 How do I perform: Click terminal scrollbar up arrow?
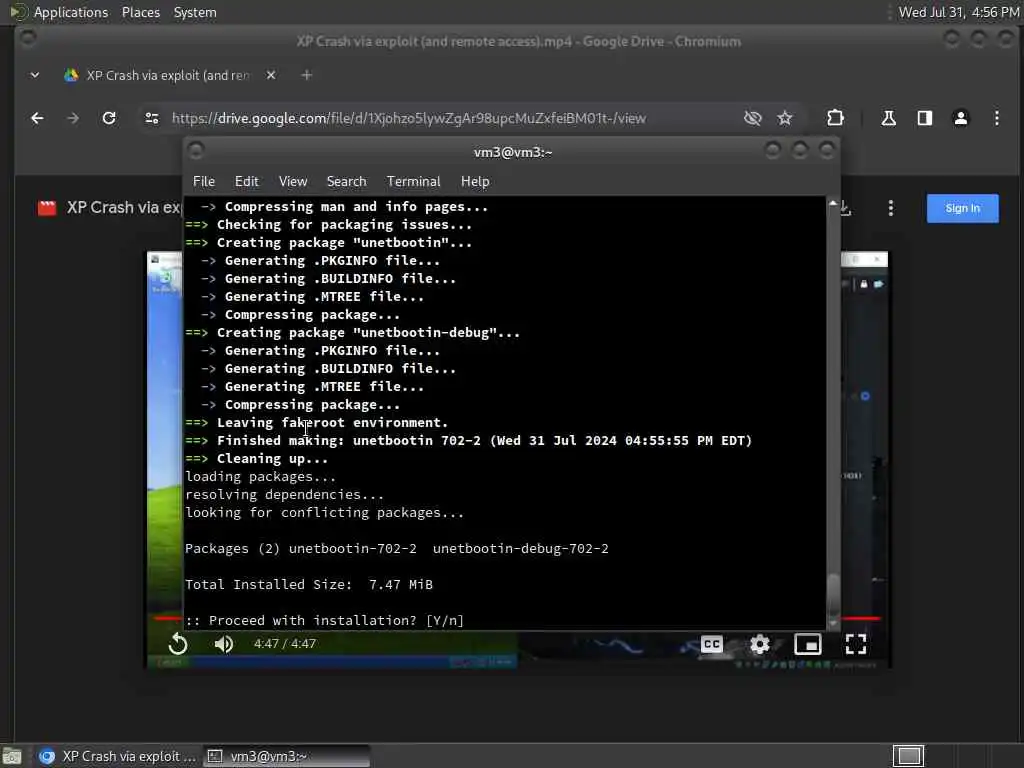[833, 204]
